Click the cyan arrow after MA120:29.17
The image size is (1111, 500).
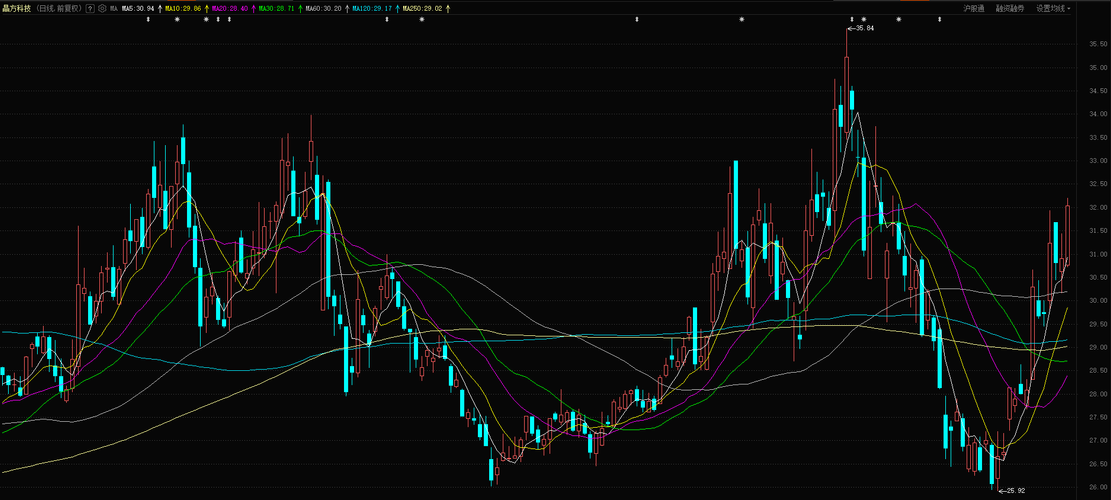click(x=397, y=8)
